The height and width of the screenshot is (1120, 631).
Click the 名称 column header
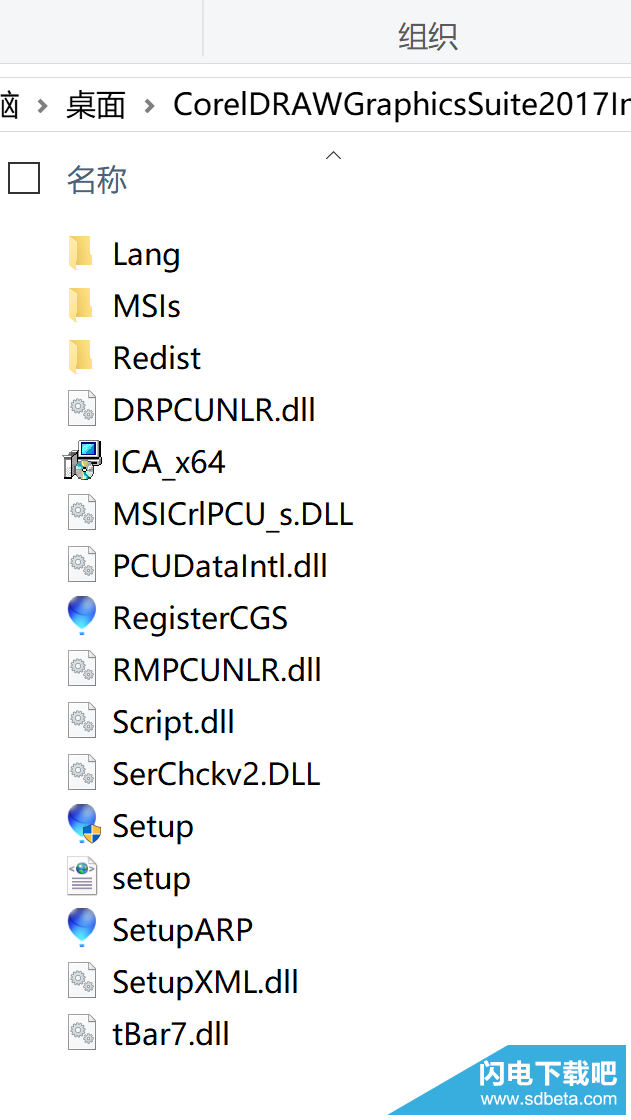pos(97,180)
